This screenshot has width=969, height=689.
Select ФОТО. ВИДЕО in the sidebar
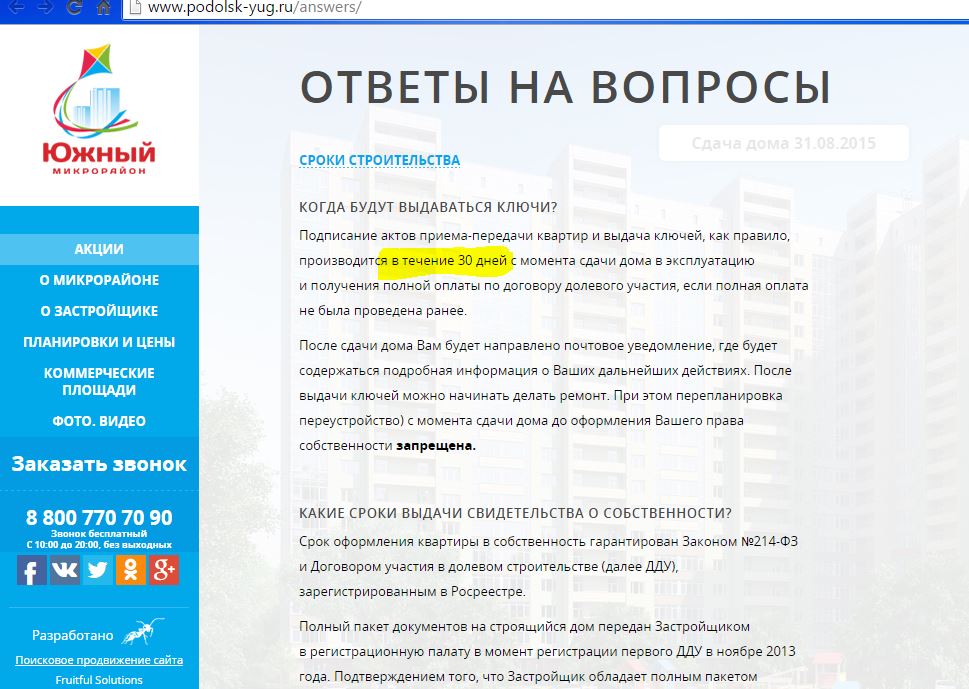[99, 421]
